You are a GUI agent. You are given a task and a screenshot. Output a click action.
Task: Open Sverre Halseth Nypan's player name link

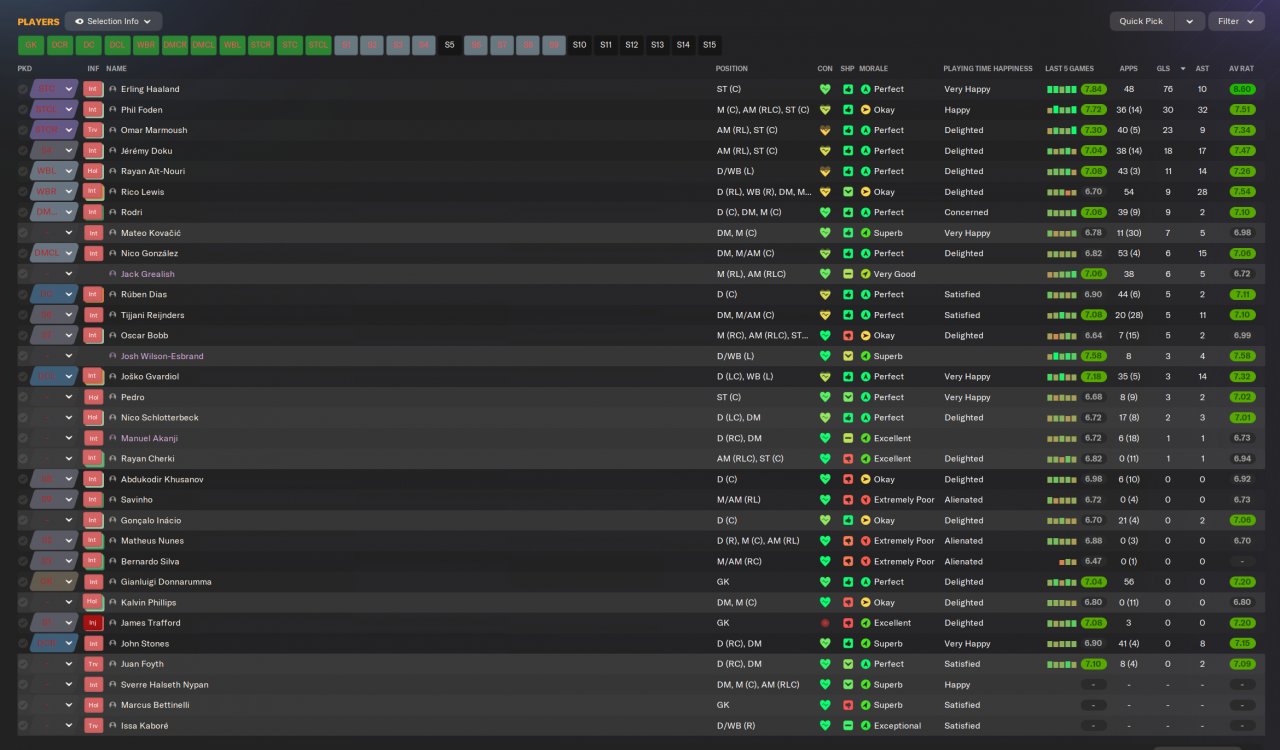(x=165, y=685)
